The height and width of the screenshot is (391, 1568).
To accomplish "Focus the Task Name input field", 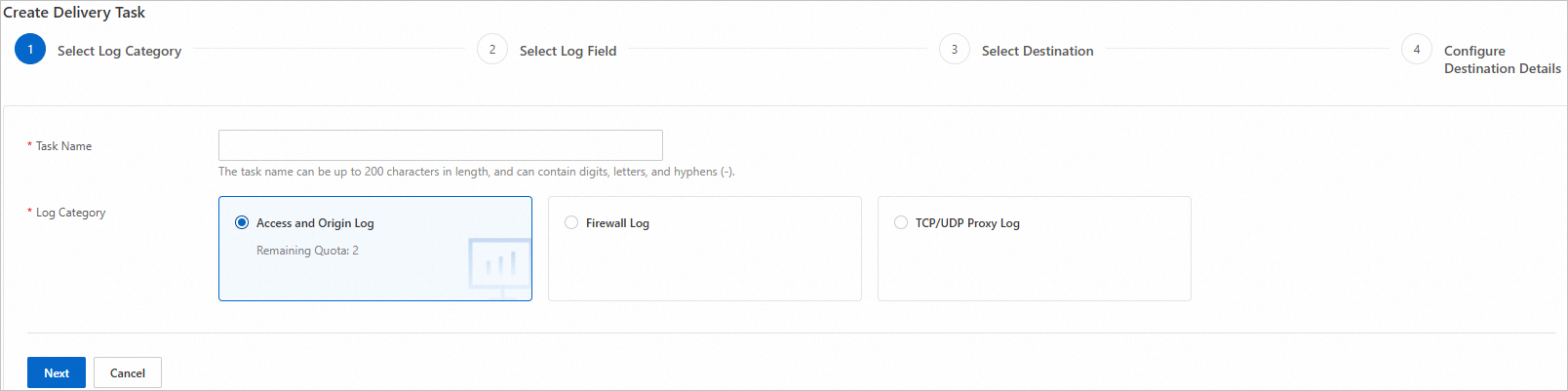I will click(x=441, y=145).
